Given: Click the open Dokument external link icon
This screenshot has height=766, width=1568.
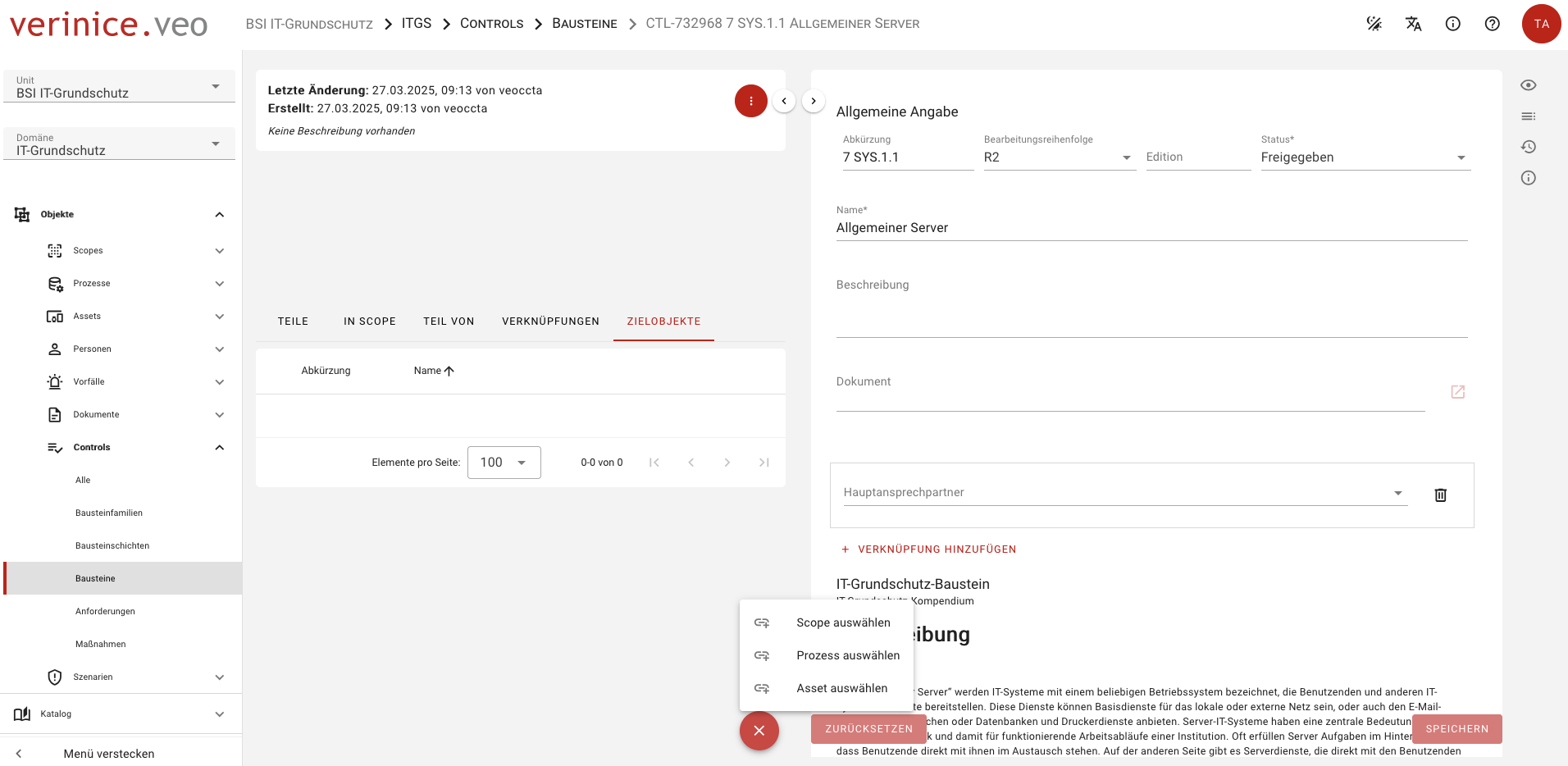Looking at the screenshot, I should [x=1457, y=392].
